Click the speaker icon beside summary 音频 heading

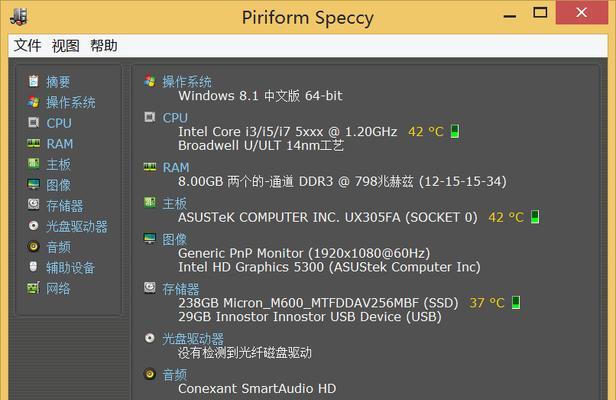150,373
